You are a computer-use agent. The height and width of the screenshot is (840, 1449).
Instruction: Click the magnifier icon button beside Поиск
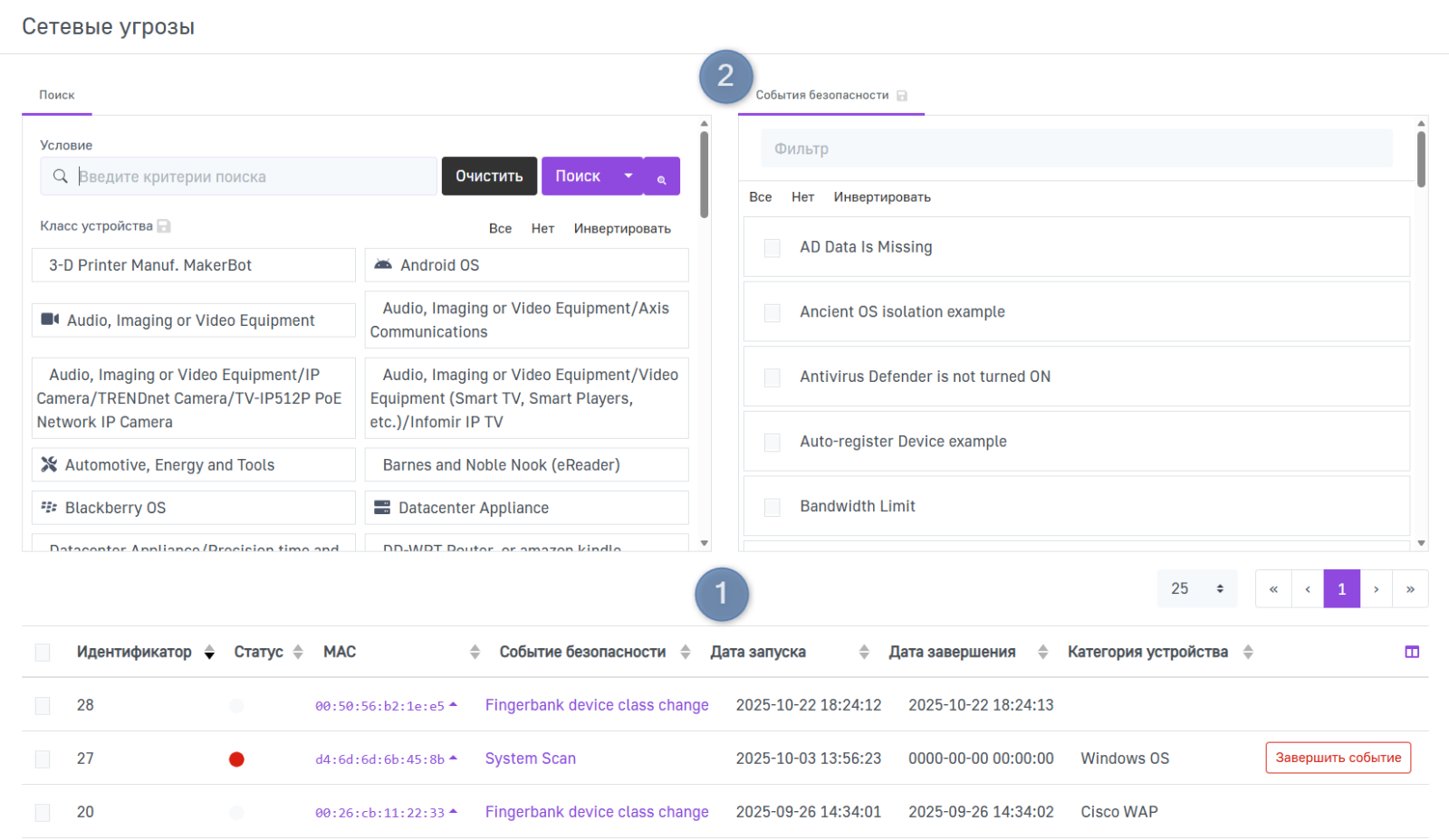pyautogui.click(x=662, y=177)
